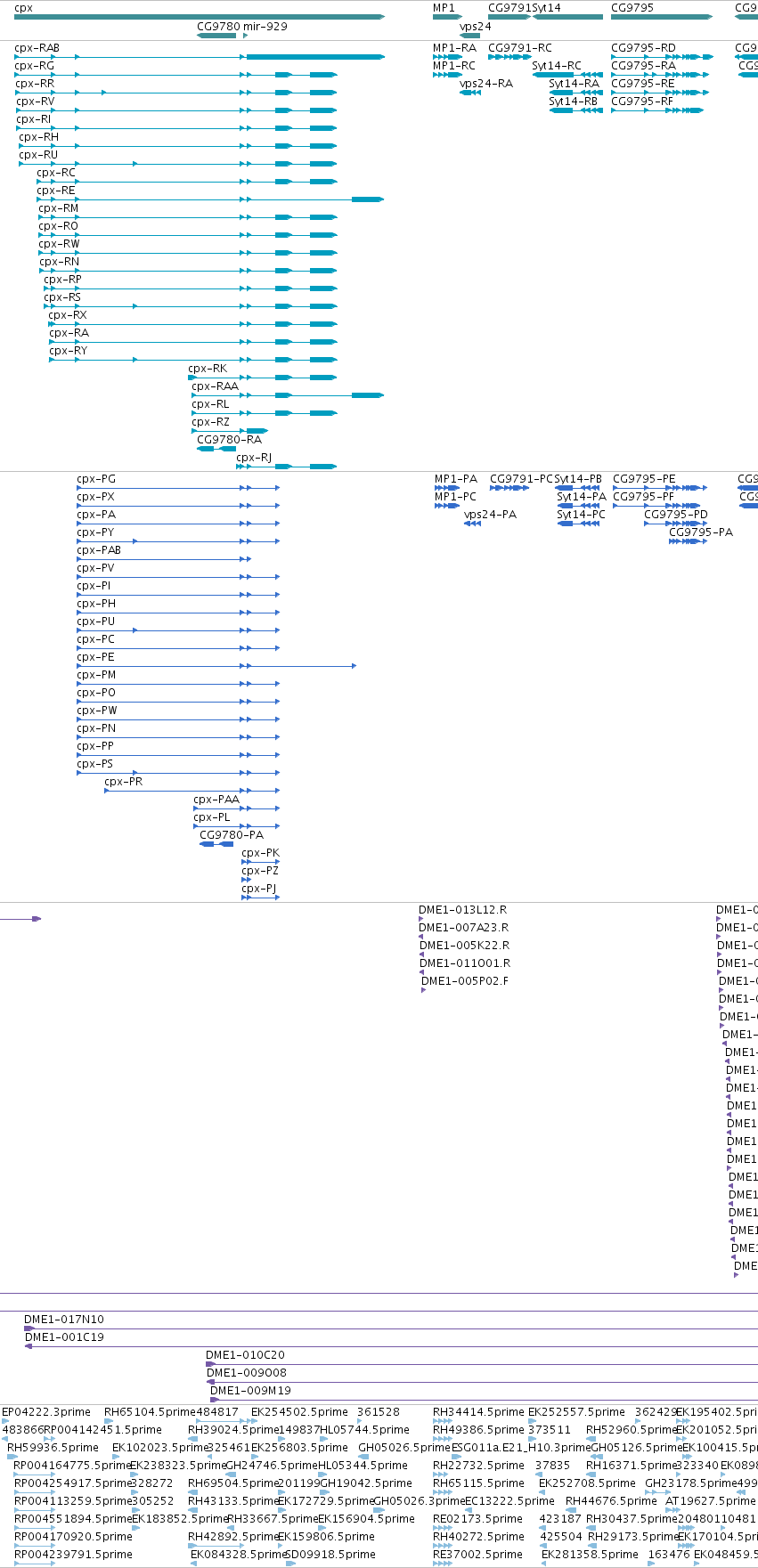Select protein cpx-PZ
Image resolution: width=758 pixels, height=1568 pixels.
pyautogui.click(x=260, y=871)
